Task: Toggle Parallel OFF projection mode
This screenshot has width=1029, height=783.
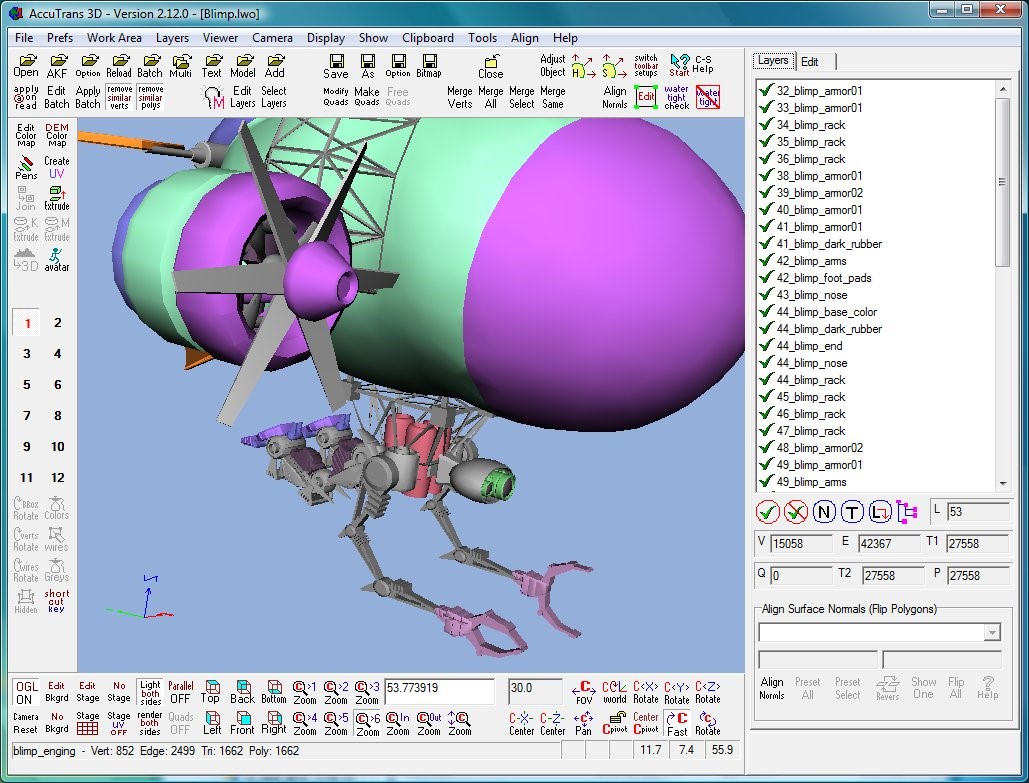Action: coord(180,692)
